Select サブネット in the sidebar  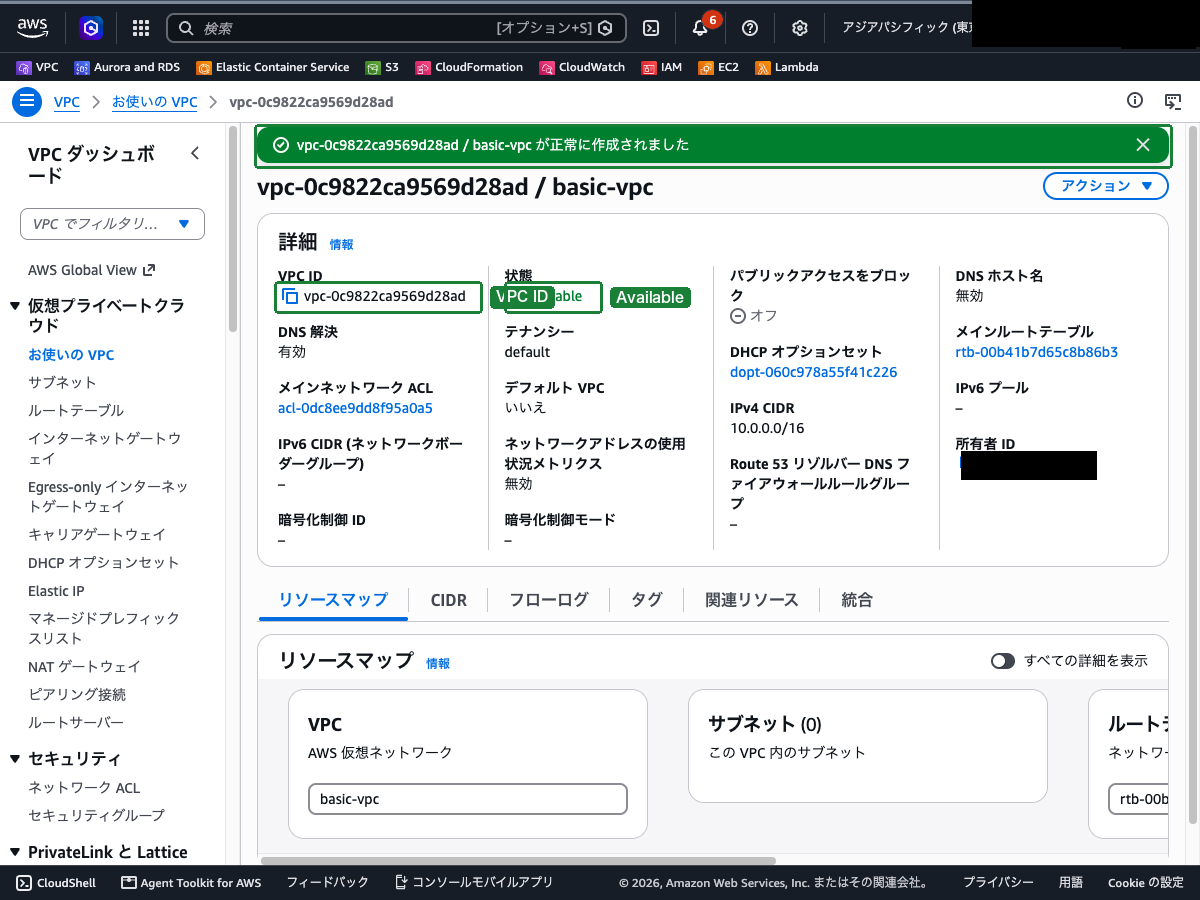click(62, 382)
